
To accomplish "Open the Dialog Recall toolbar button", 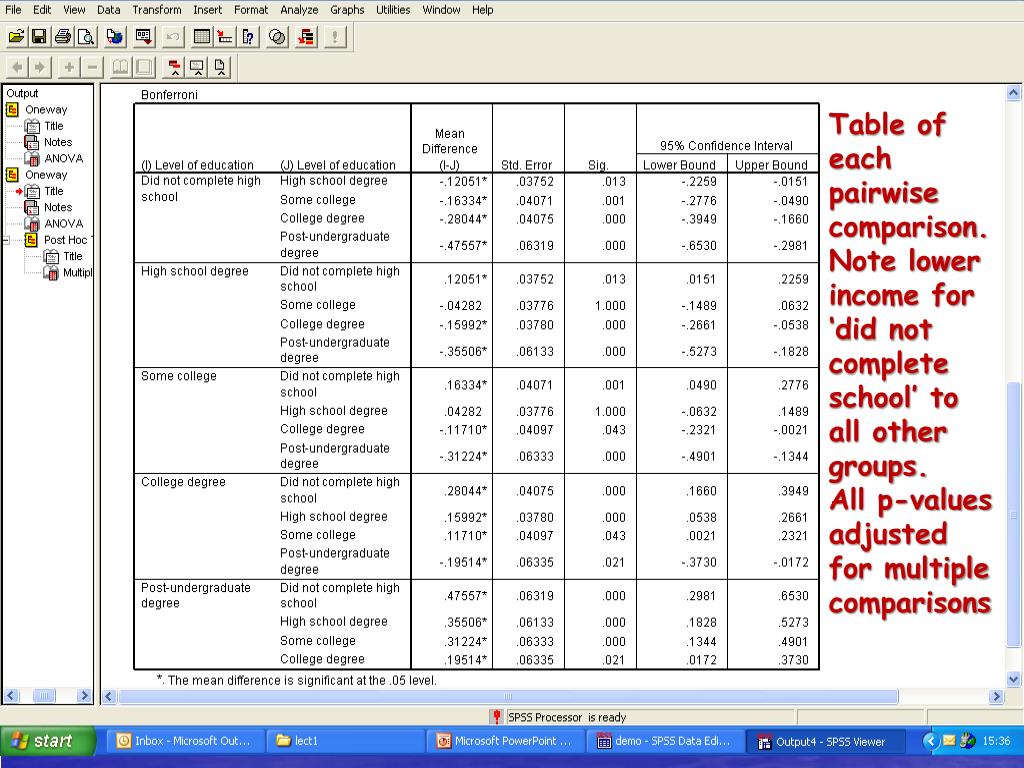I will pyautogui.click(x=144, y=37).
